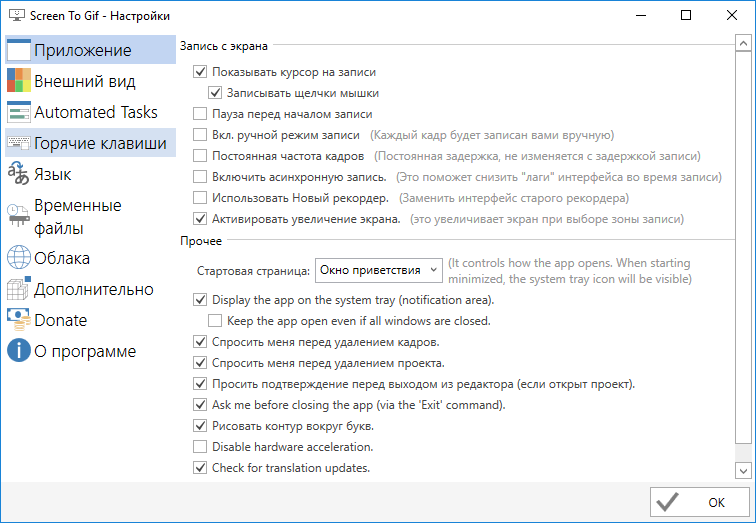756x523 pixels.
Task: Minimize the settings window
Action: click(641, 15)
